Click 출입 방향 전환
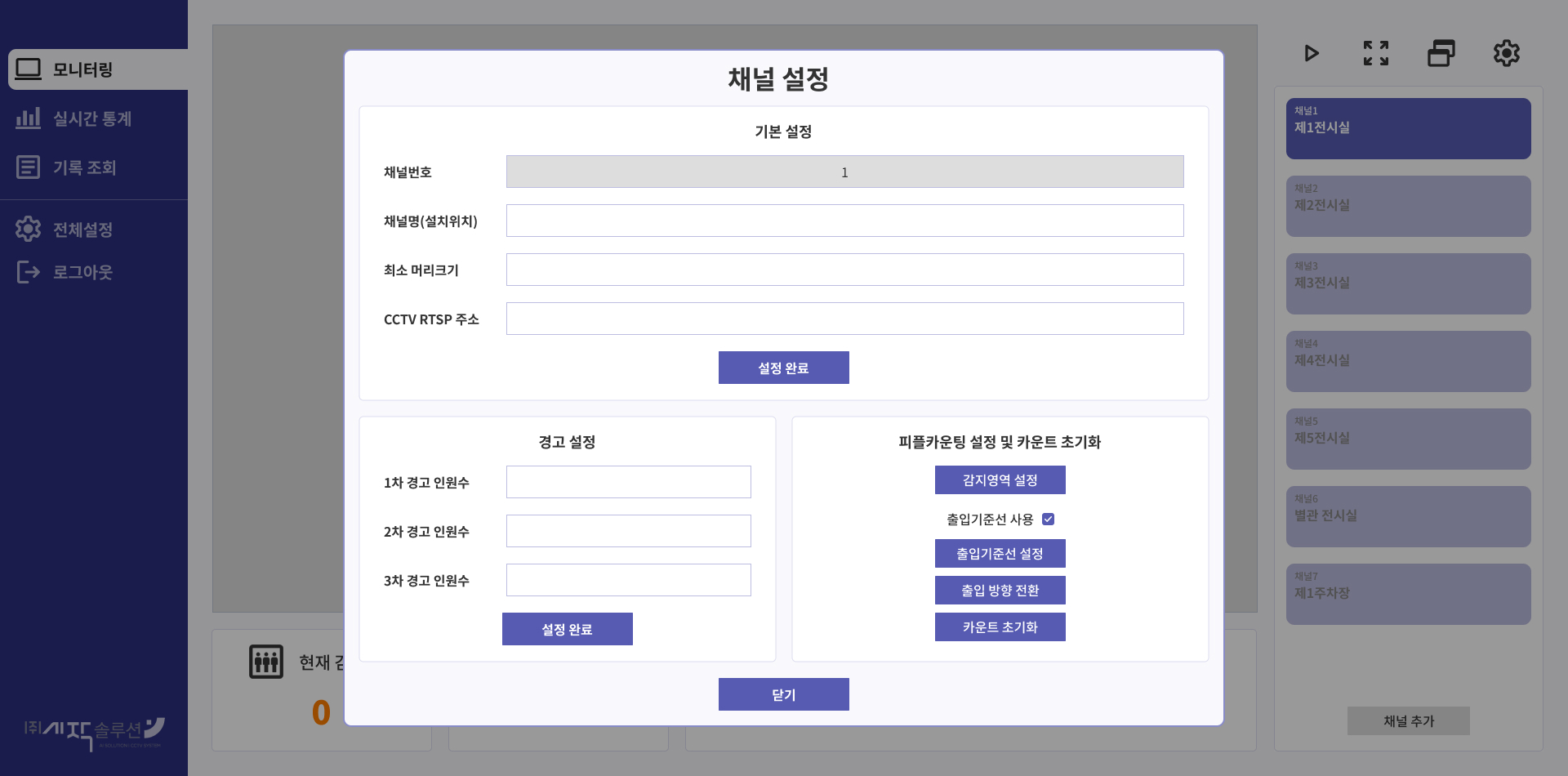 coord(1000,590)
